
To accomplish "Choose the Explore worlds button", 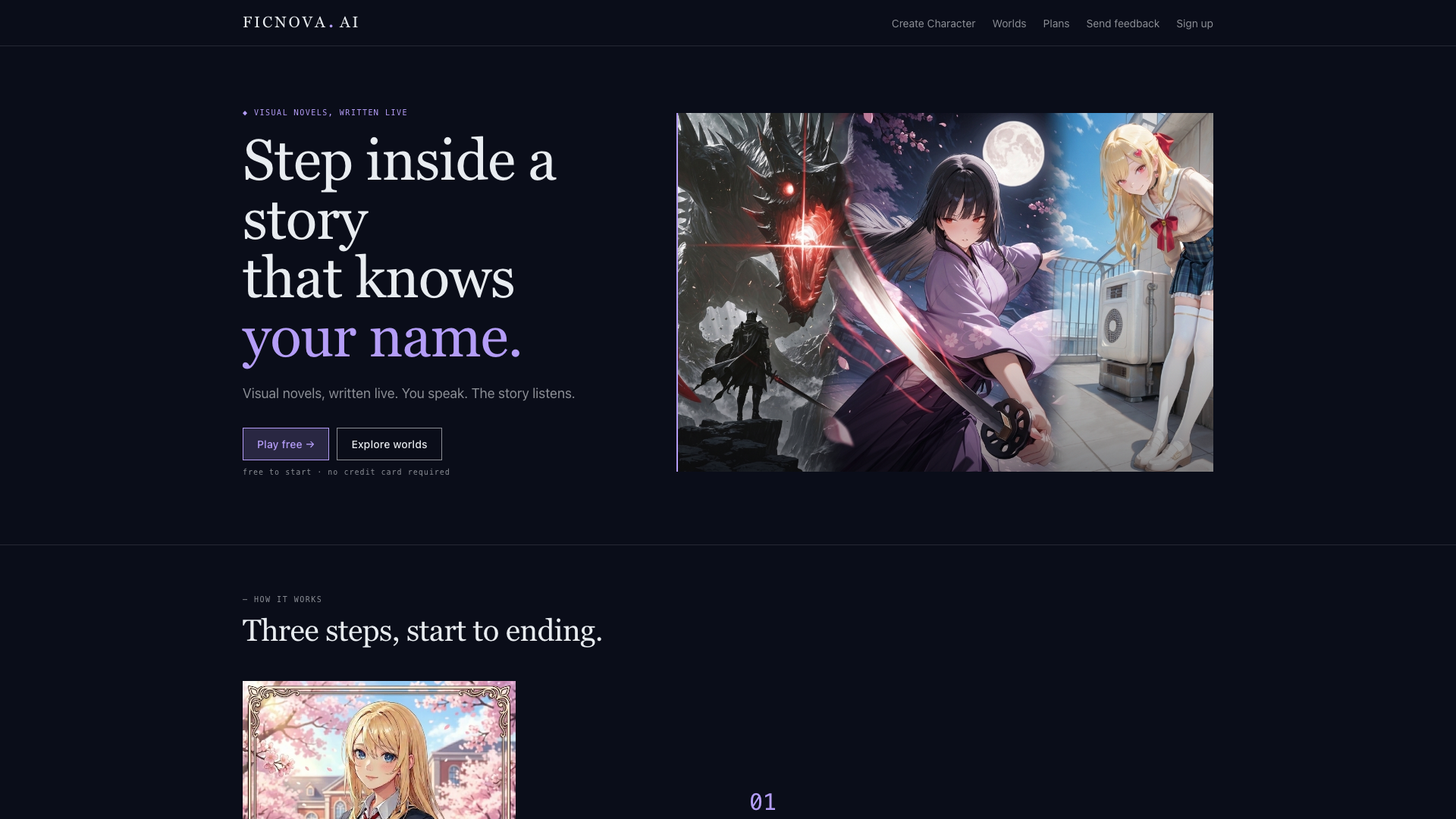I will 389,444.
